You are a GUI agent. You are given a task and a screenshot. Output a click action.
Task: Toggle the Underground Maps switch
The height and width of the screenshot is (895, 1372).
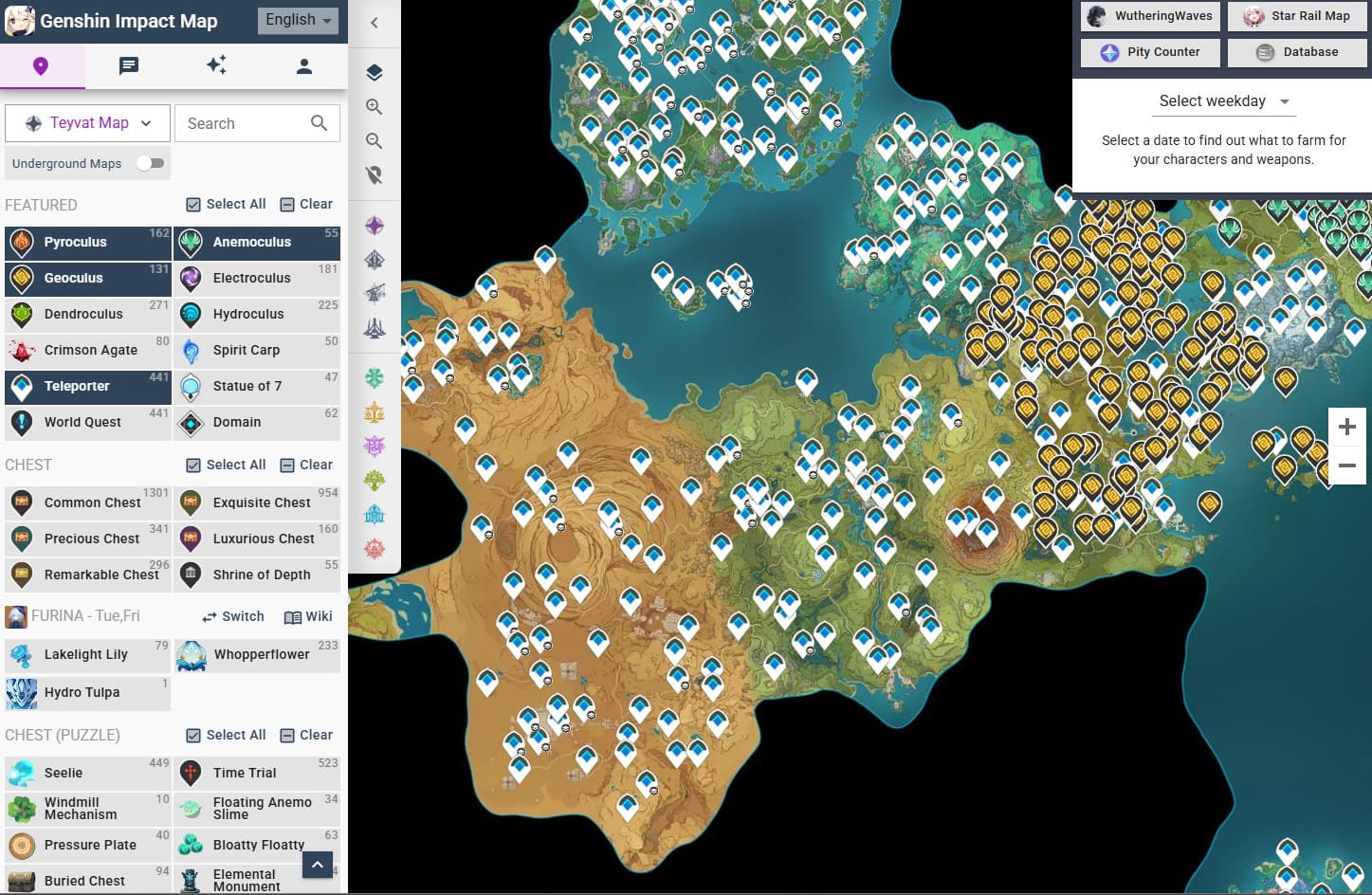click(x=150, y=163)
